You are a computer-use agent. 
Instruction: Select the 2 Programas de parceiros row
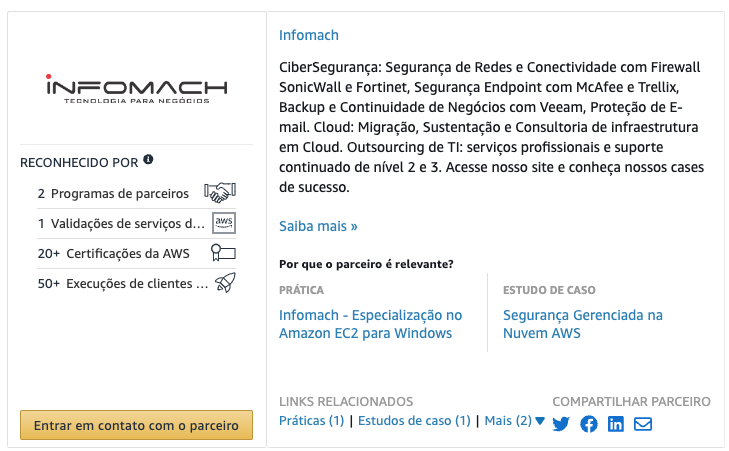[137, 193]
